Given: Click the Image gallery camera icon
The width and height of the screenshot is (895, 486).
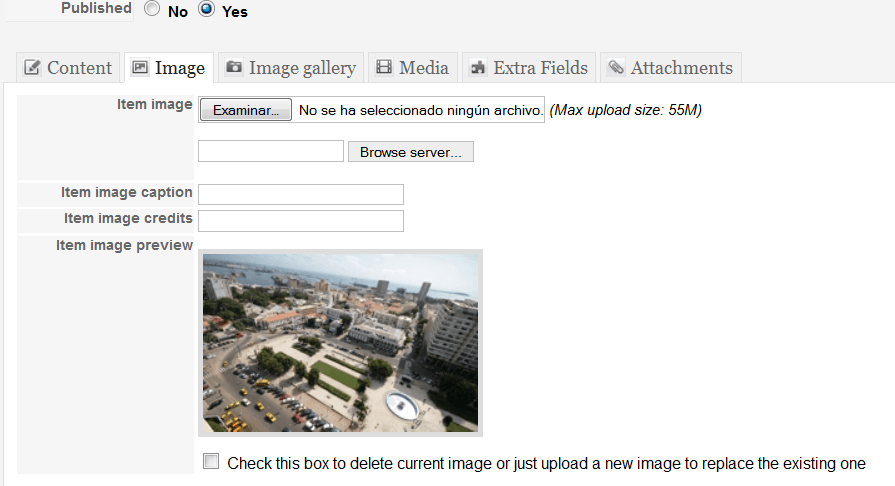Looking at the screenshot, I should pos(233,67).
